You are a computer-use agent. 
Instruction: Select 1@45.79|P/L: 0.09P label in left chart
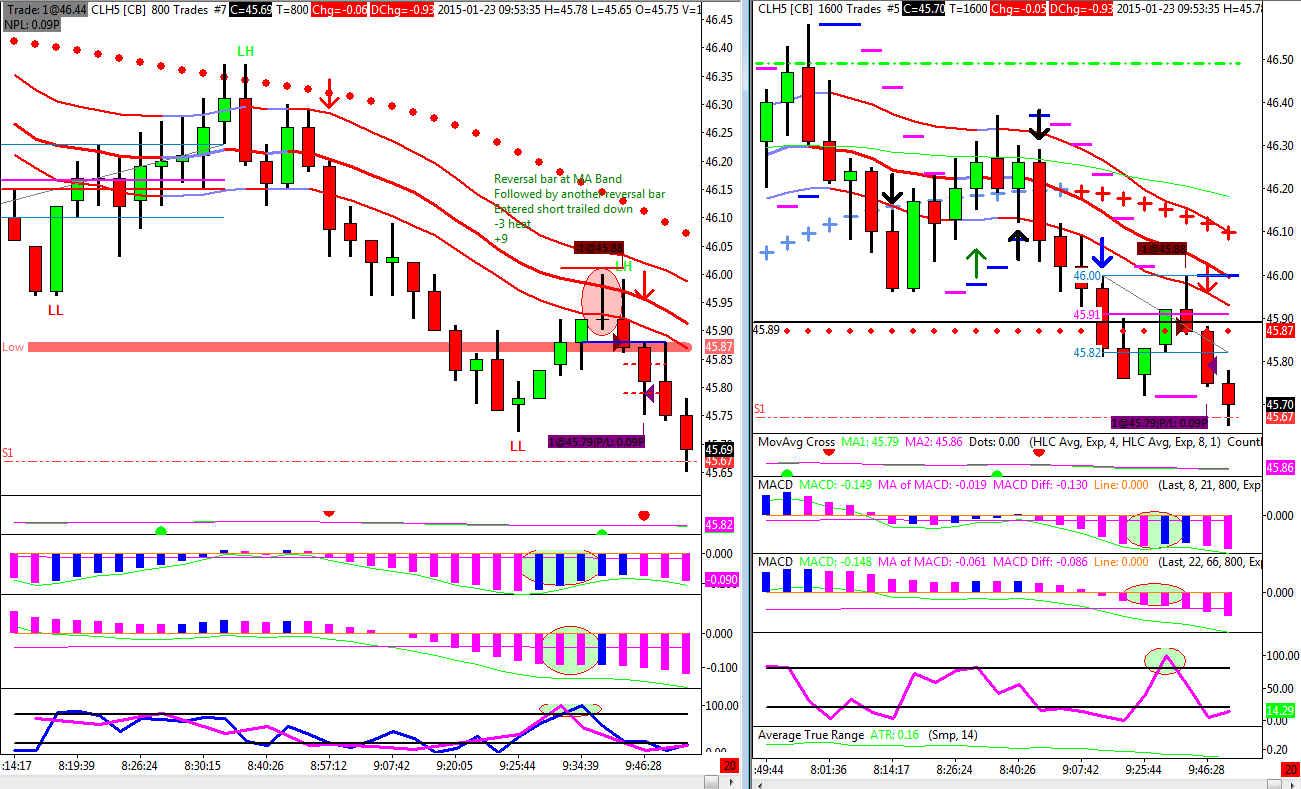coord(597,441)
